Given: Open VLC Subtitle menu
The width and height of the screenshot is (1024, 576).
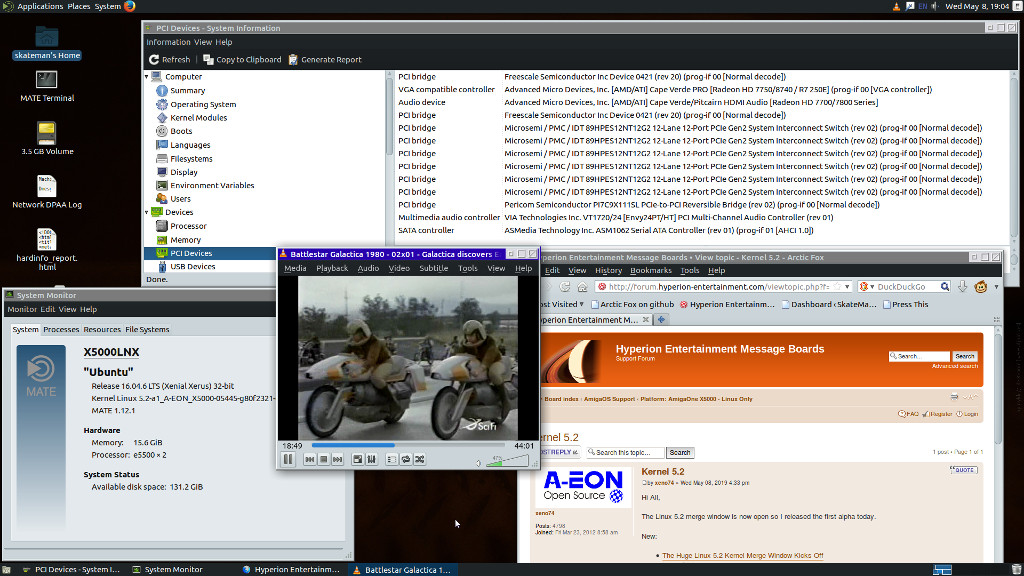Looking at the screenshot, I should coord(434,268).
